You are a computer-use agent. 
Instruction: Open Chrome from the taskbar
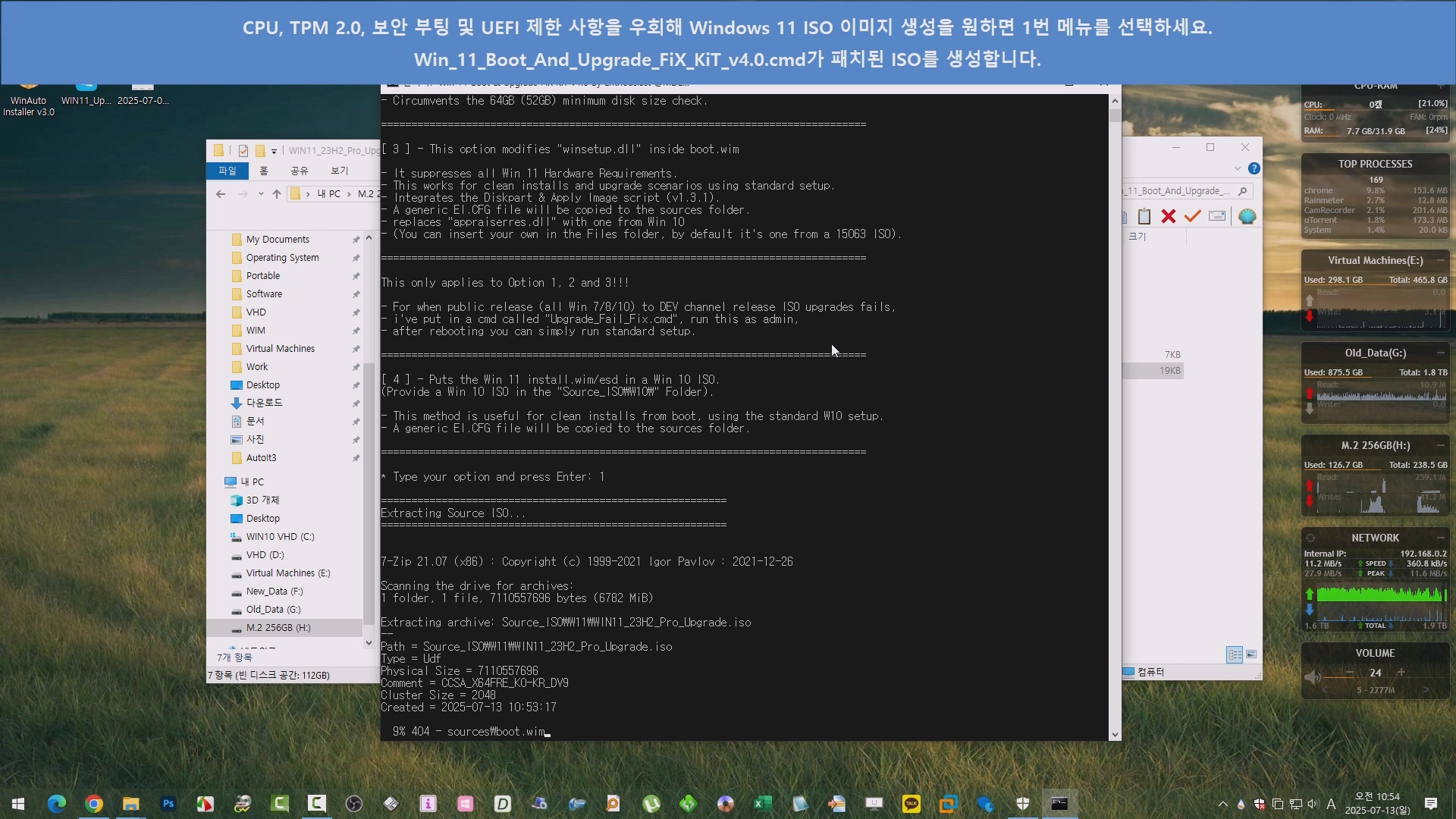click(94, 804)
